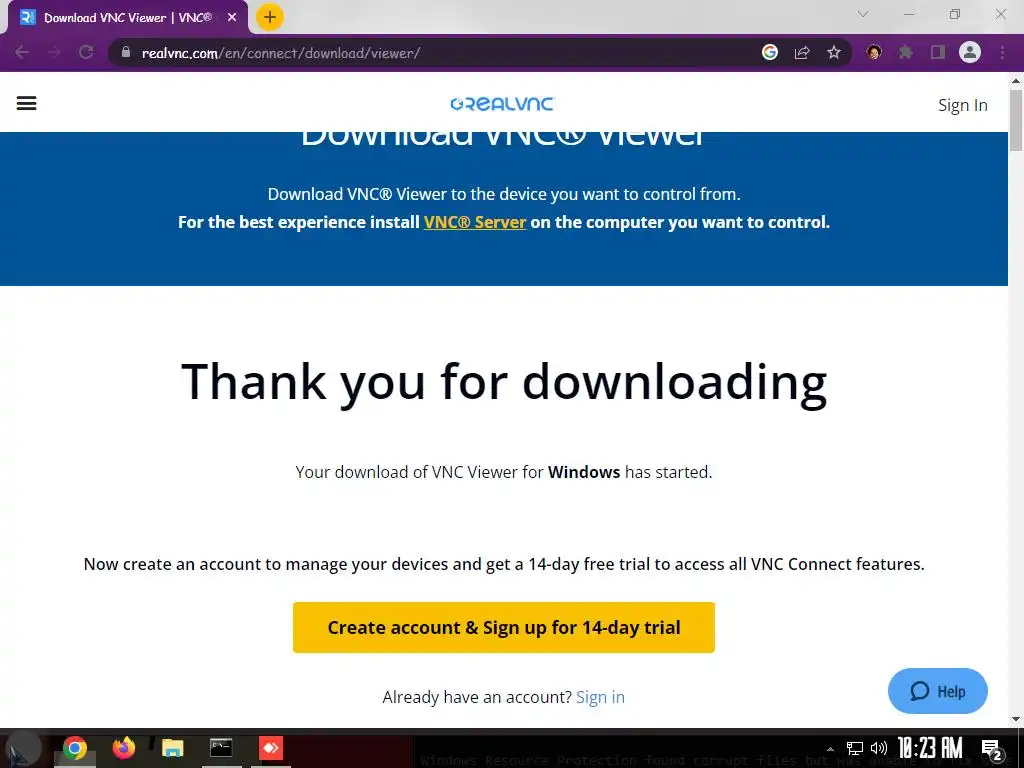Open the hamburger menu on RealVNC site

[26, 103]
